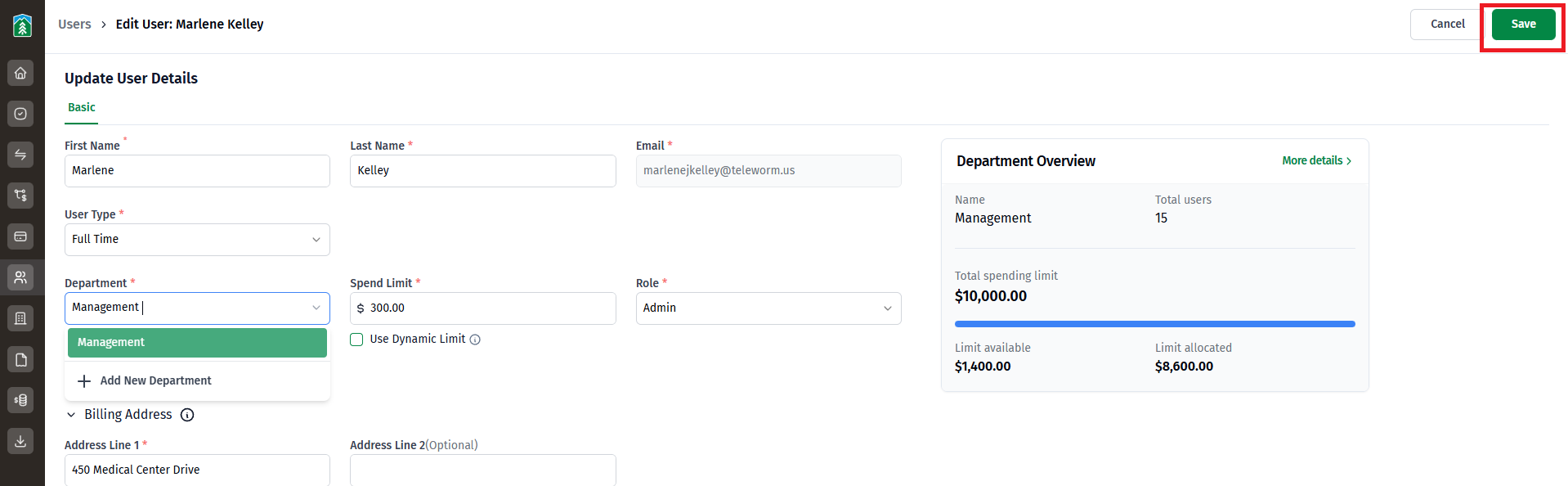Click the $8,600.00 limit allocated value
Image resolution: width=1568 pixels, height=486 pixels.
pos(1184,367)
